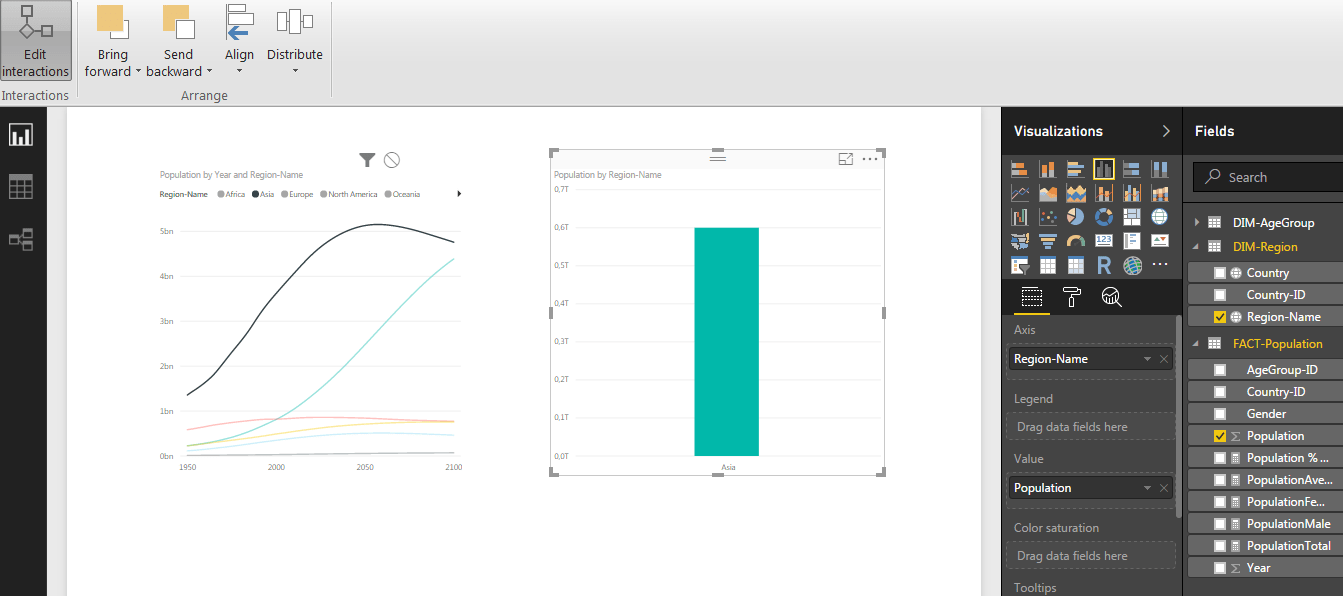This screenshot has width=1343, height=596.
Task: Check the PopulationTotal field checkbox
Action: [x=1220, y=546]
